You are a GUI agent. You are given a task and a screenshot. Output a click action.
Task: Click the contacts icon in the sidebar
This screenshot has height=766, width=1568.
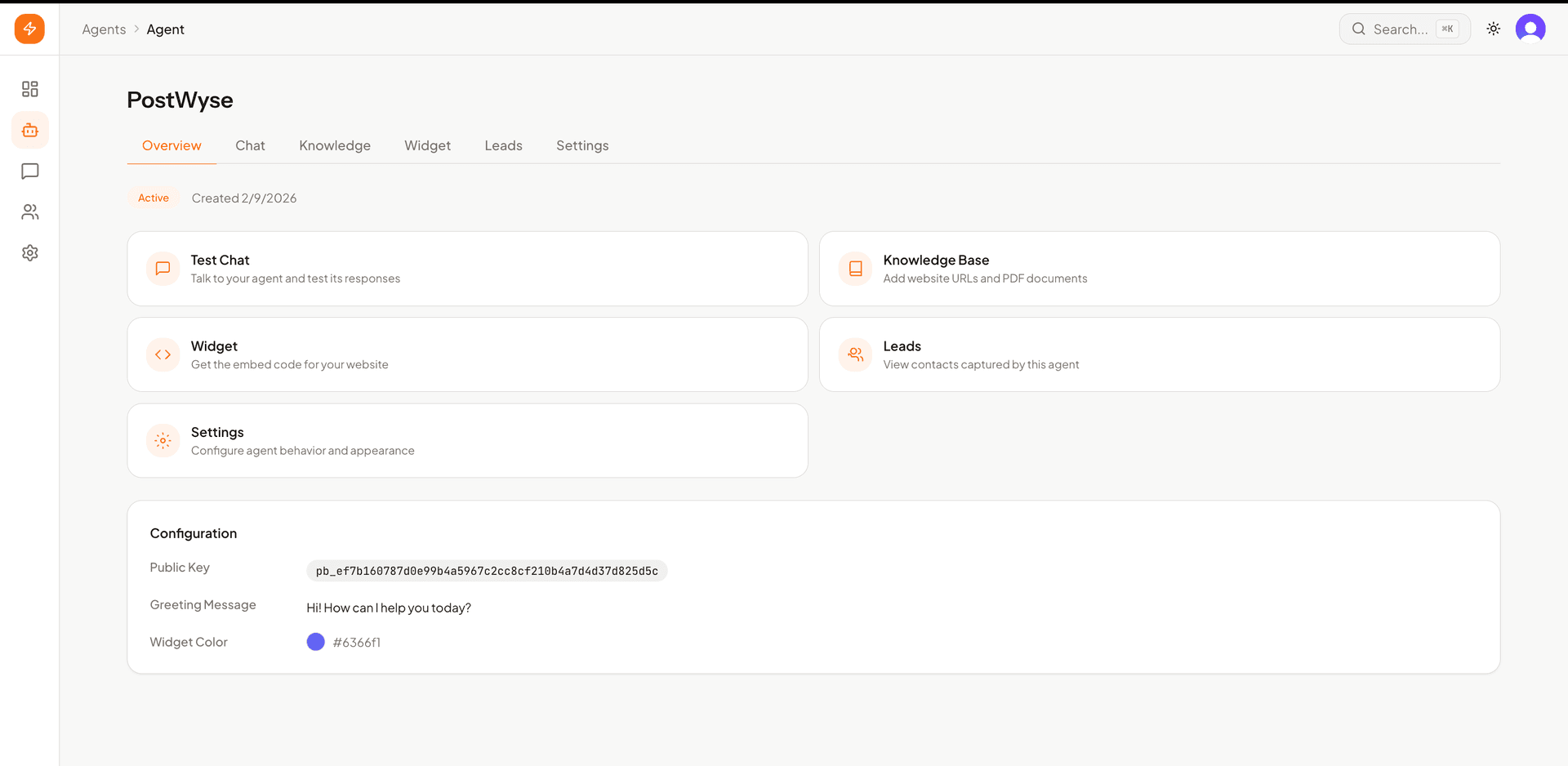coord(29,212)
